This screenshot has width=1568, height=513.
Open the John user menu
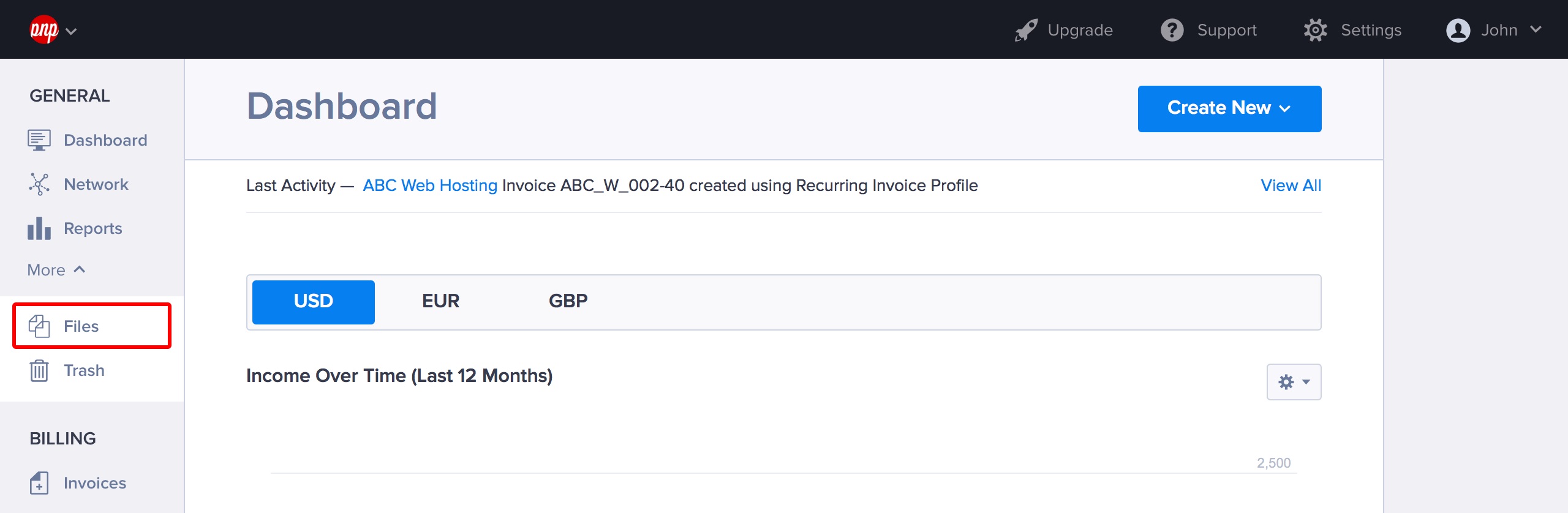pos(1494,30)
